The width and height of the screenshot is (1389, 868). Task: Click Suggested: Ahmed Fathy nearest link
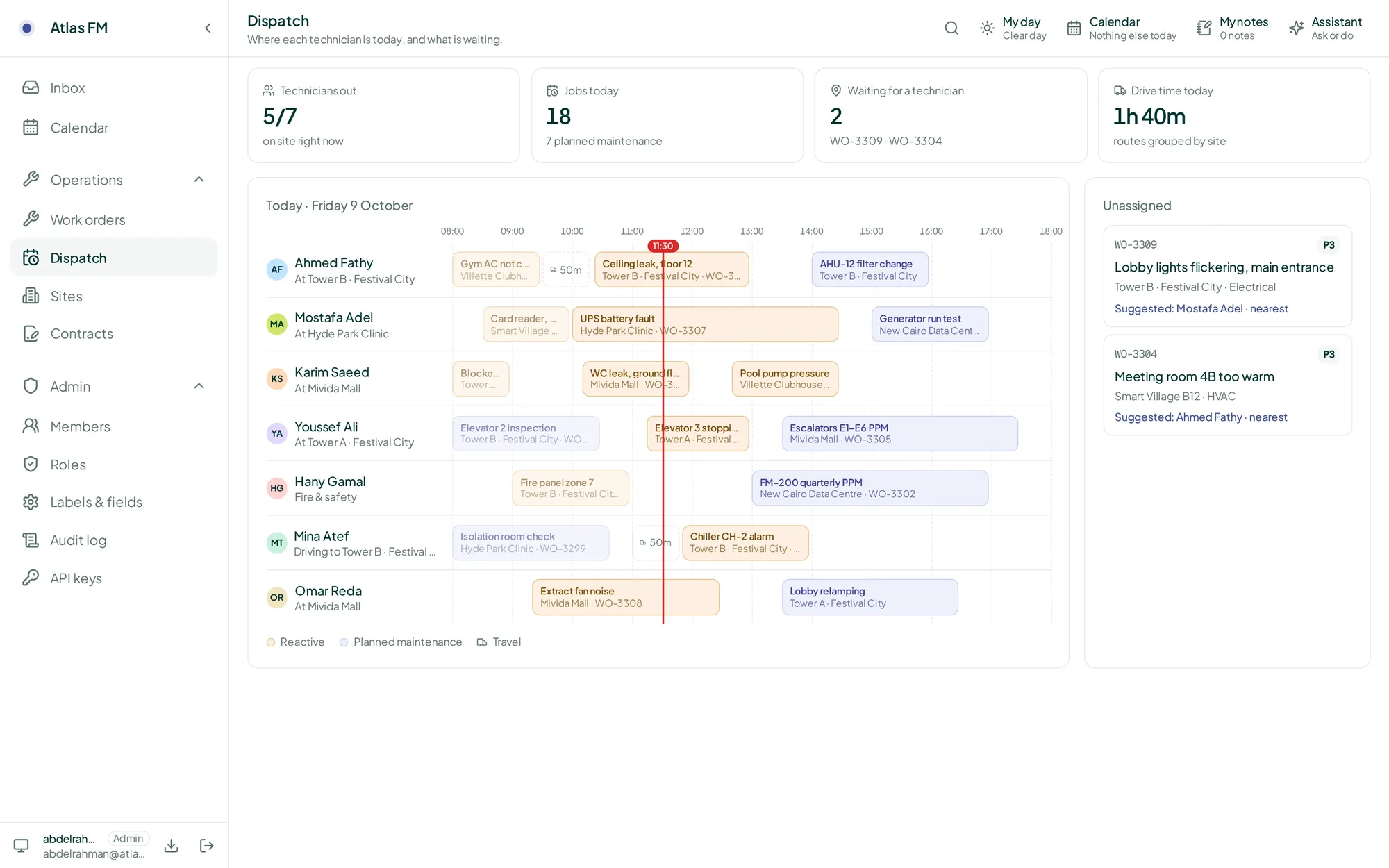(x=1201, y=417)
